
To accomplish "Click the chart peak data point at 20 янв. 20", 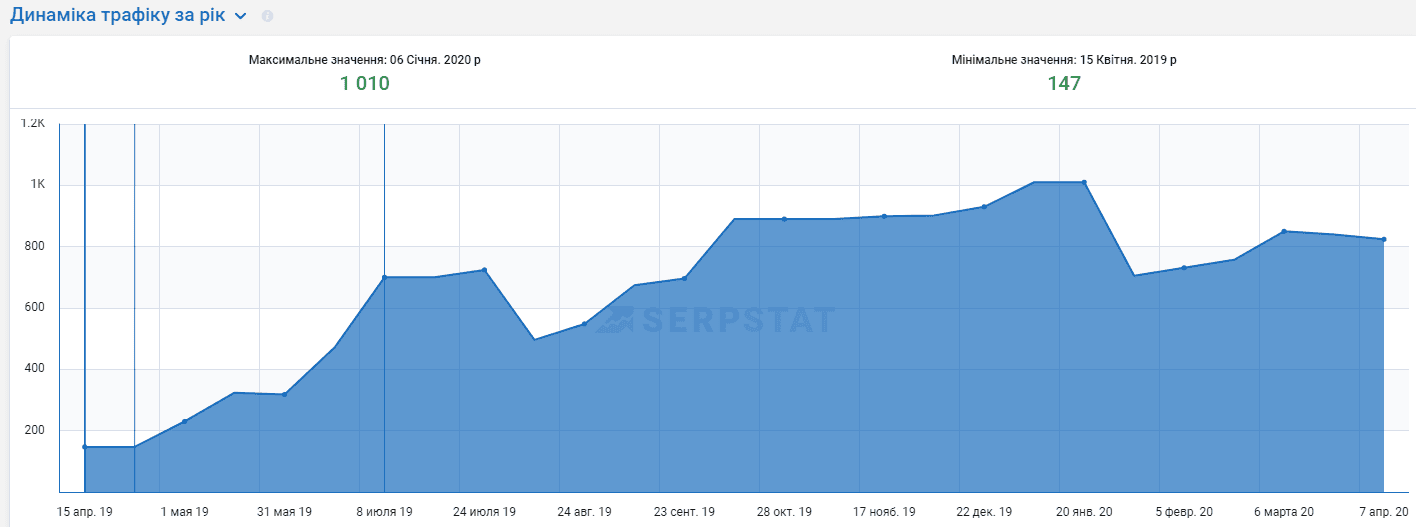I will [1084, 182].
